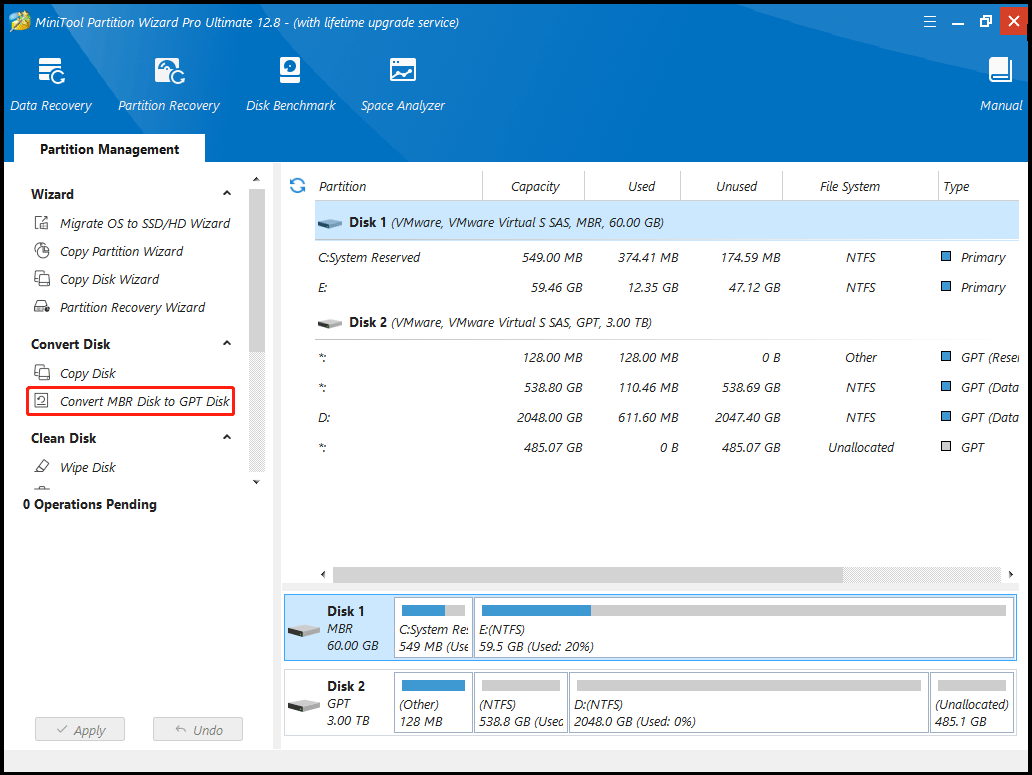The width and height of the screenshot is (1032, 775).
Task: Select the 538.80 GB NTFS partition row
Action: (667, 388)
